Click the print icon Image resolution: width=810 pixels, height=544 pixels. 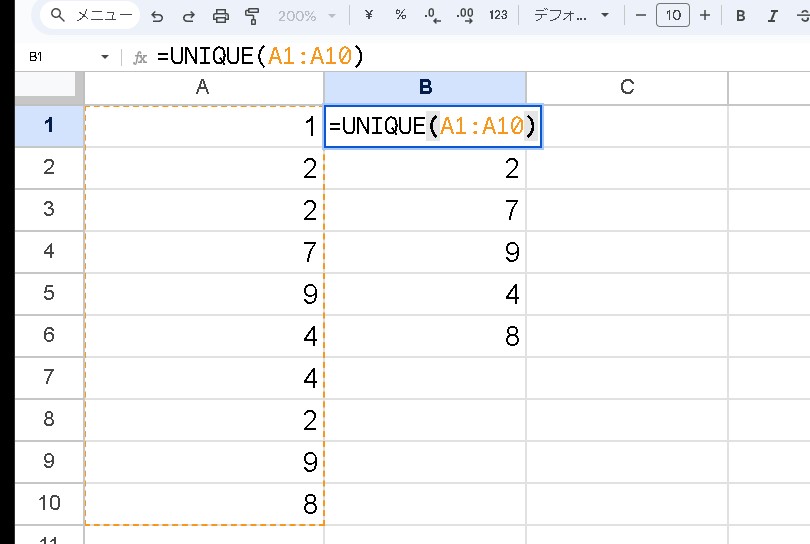pos(221,16)
